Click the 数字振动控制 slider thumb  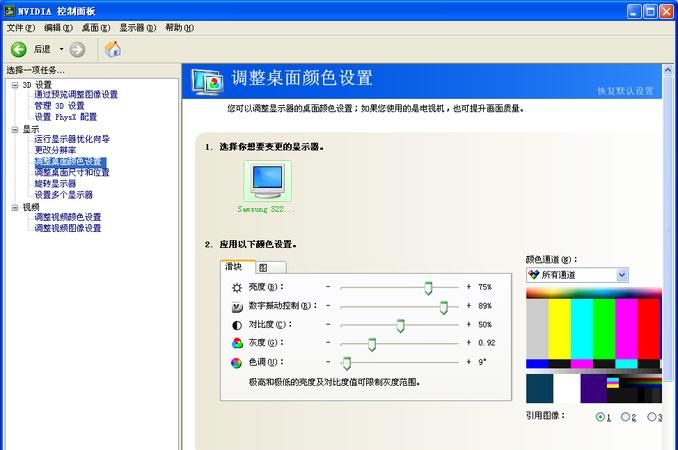[x=444, y=307]
